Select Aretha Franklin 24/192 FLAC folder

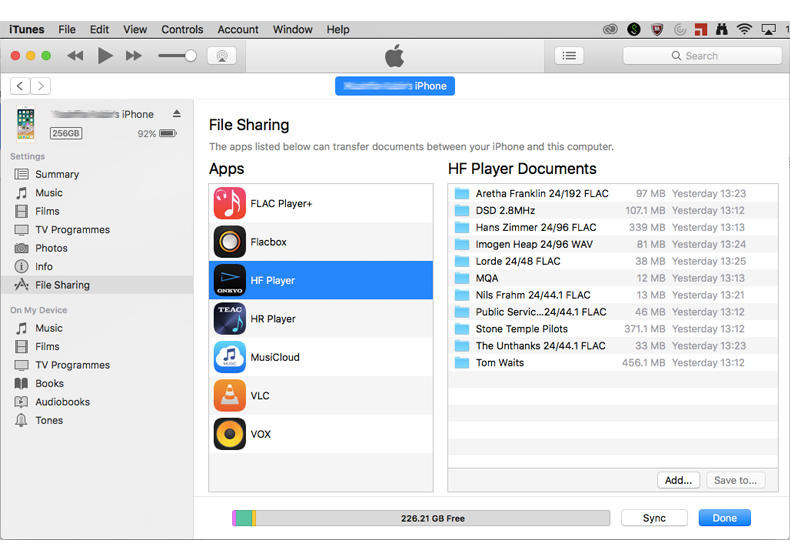point(613,194)
